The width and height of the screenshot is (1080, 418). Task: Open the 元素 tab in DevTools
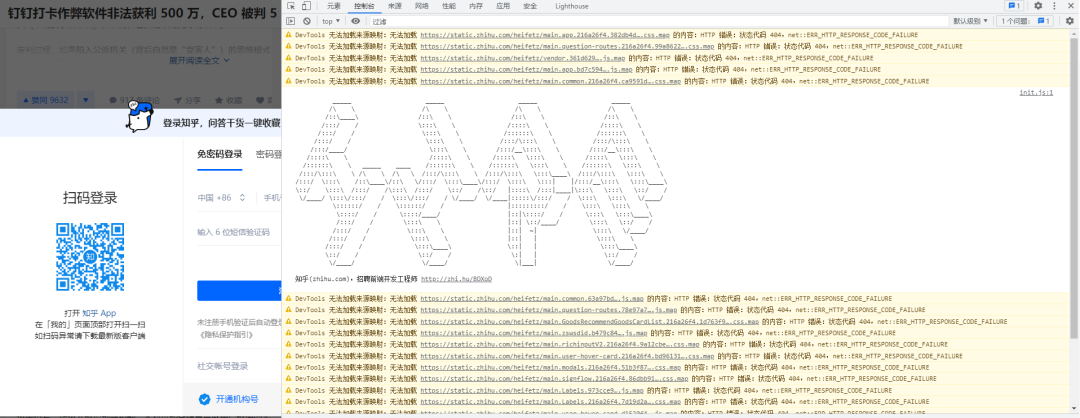pyautogui.click(x=333, y=6)
